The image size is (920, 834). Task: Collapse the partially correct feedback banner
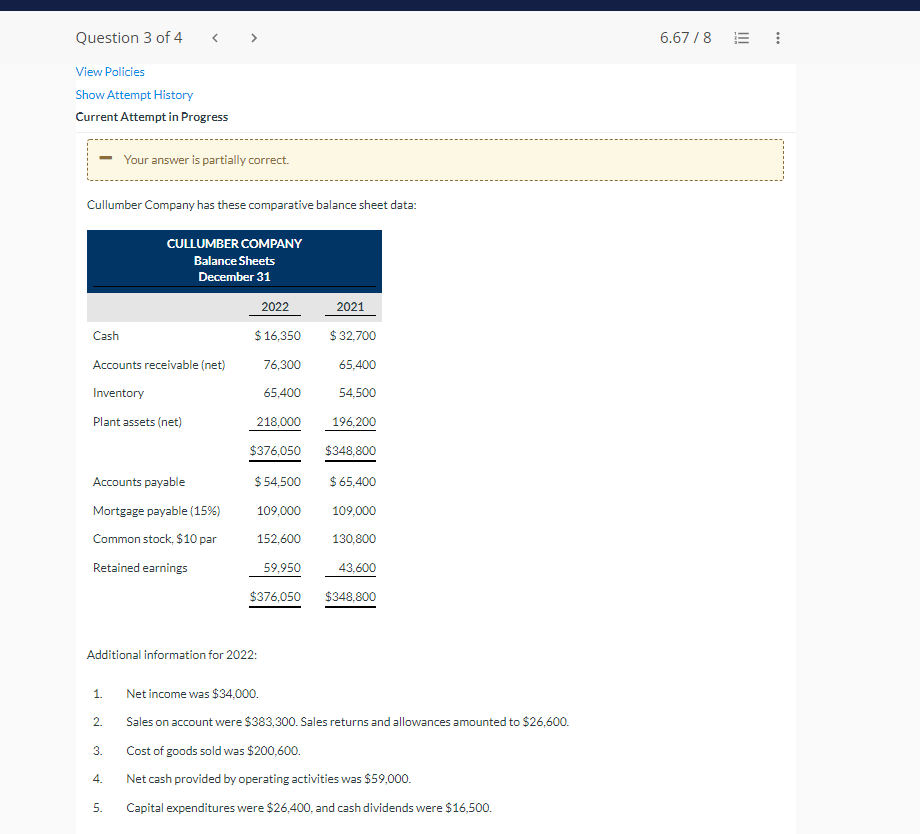pyautogui.click(x=105, y=158)
